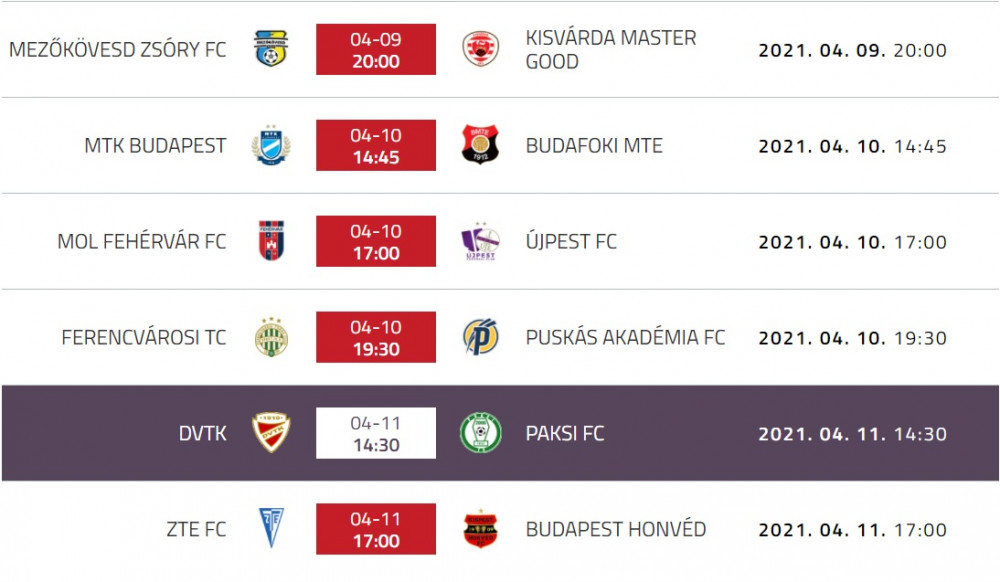Open the 04-10 17:00 match box
This screenshot has height=582, width=1000.
(376, 241)
